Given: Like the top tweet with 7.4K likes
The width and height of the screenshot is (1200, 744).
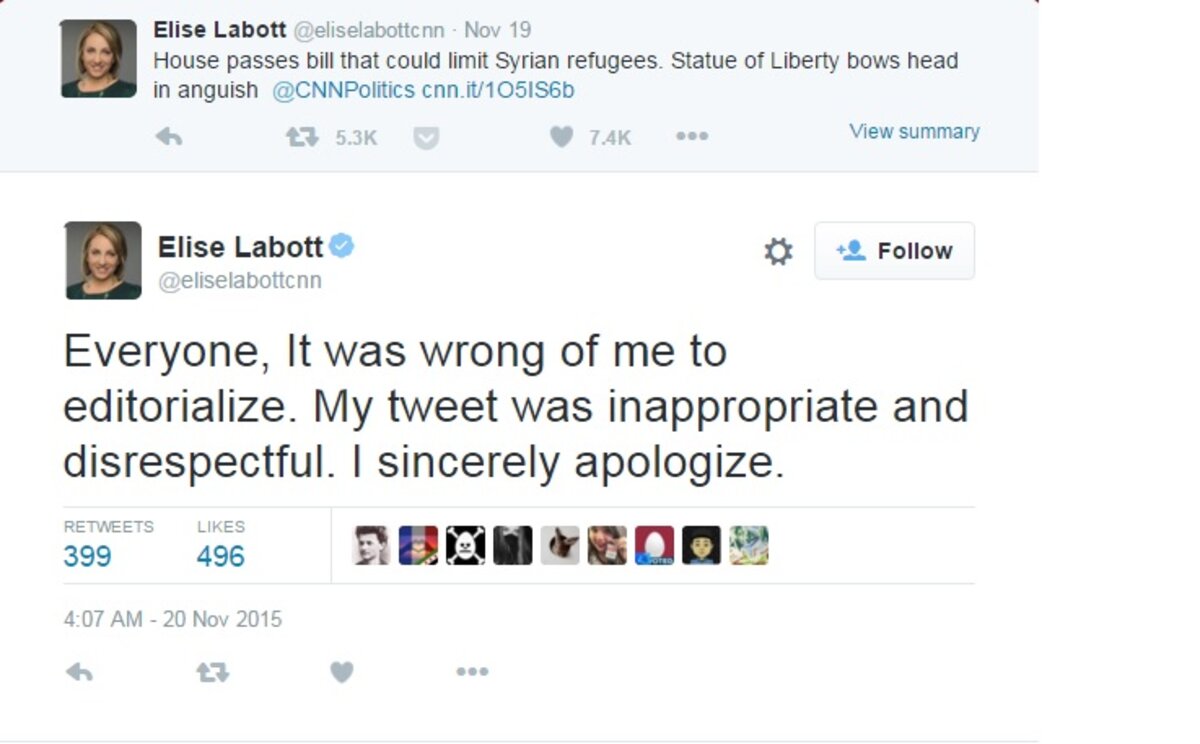Looking at the screenshot, I should click(x=562, y=138).
